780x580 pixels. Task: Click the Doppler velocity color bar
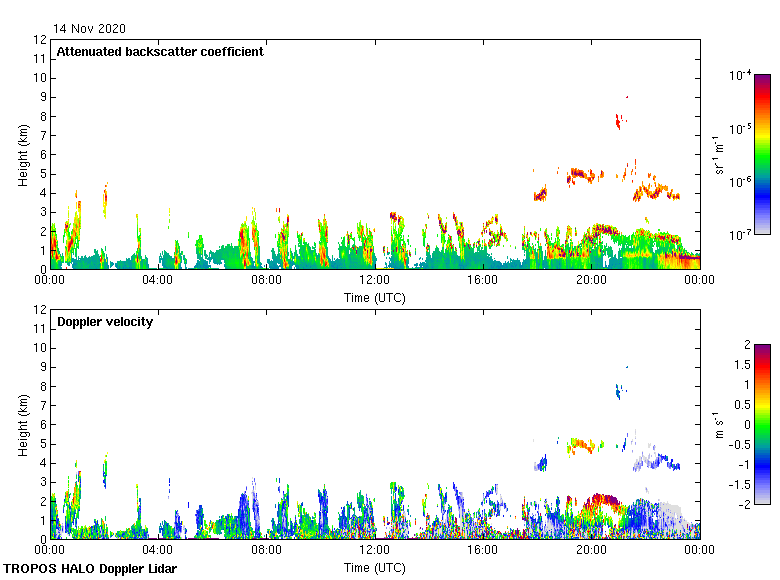click(x=762, y=424)
